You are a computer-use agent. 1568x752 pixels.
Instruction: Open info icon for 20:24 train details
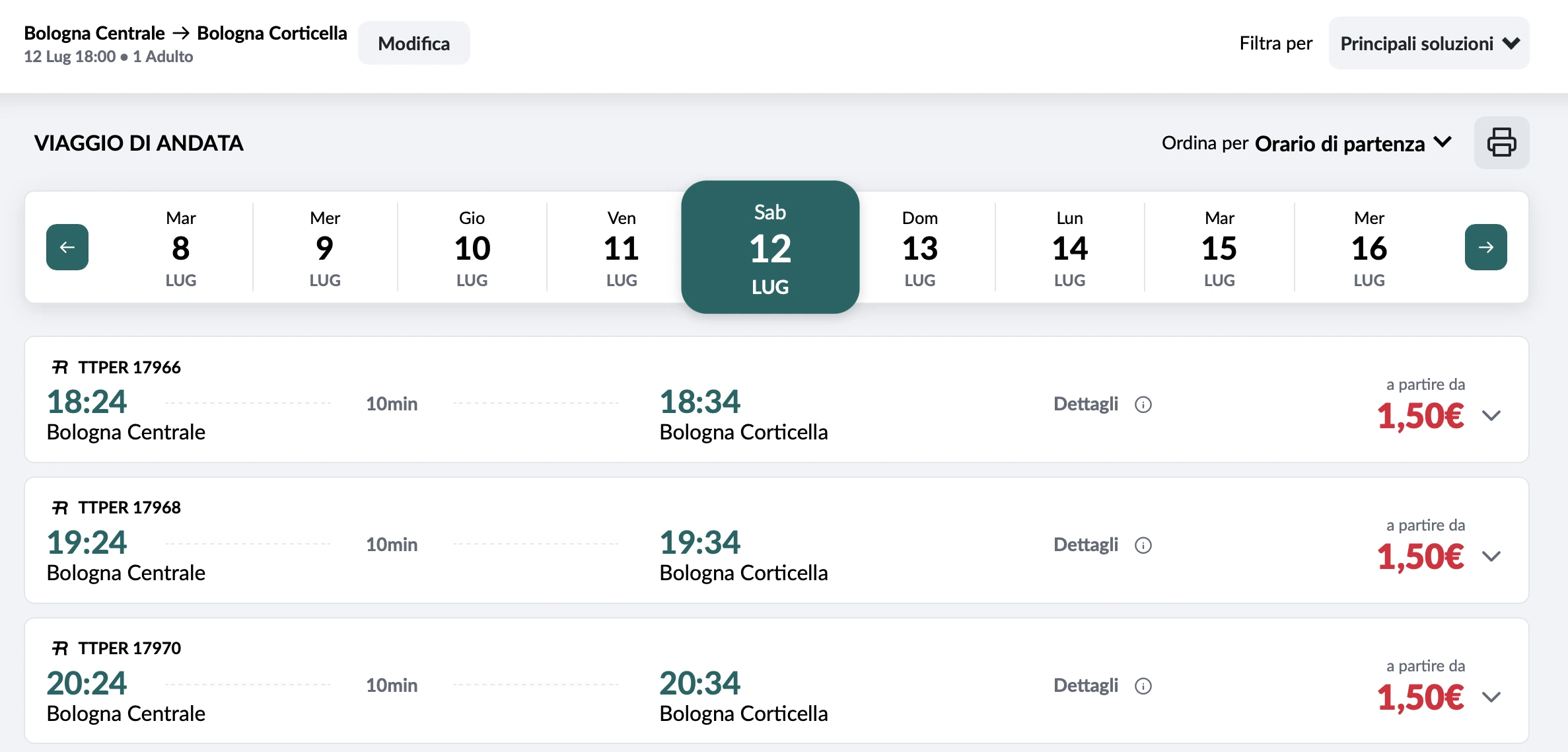coord(1143,686)
